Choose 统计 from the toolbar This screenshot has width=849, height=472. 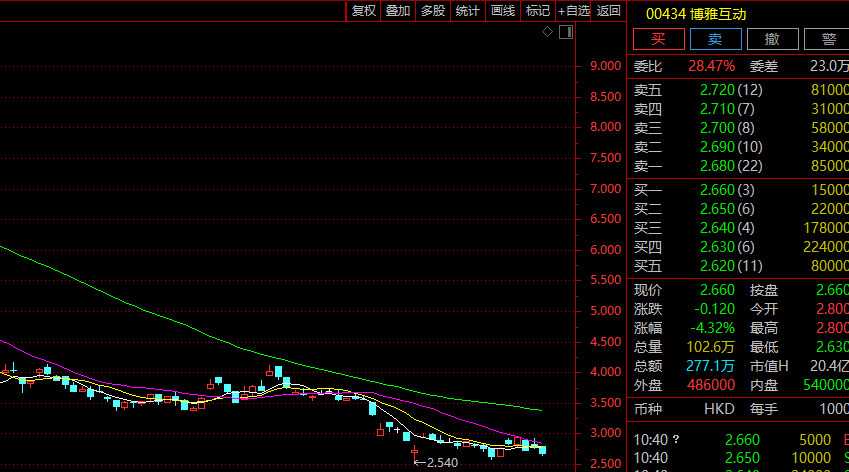pos(468,11)
